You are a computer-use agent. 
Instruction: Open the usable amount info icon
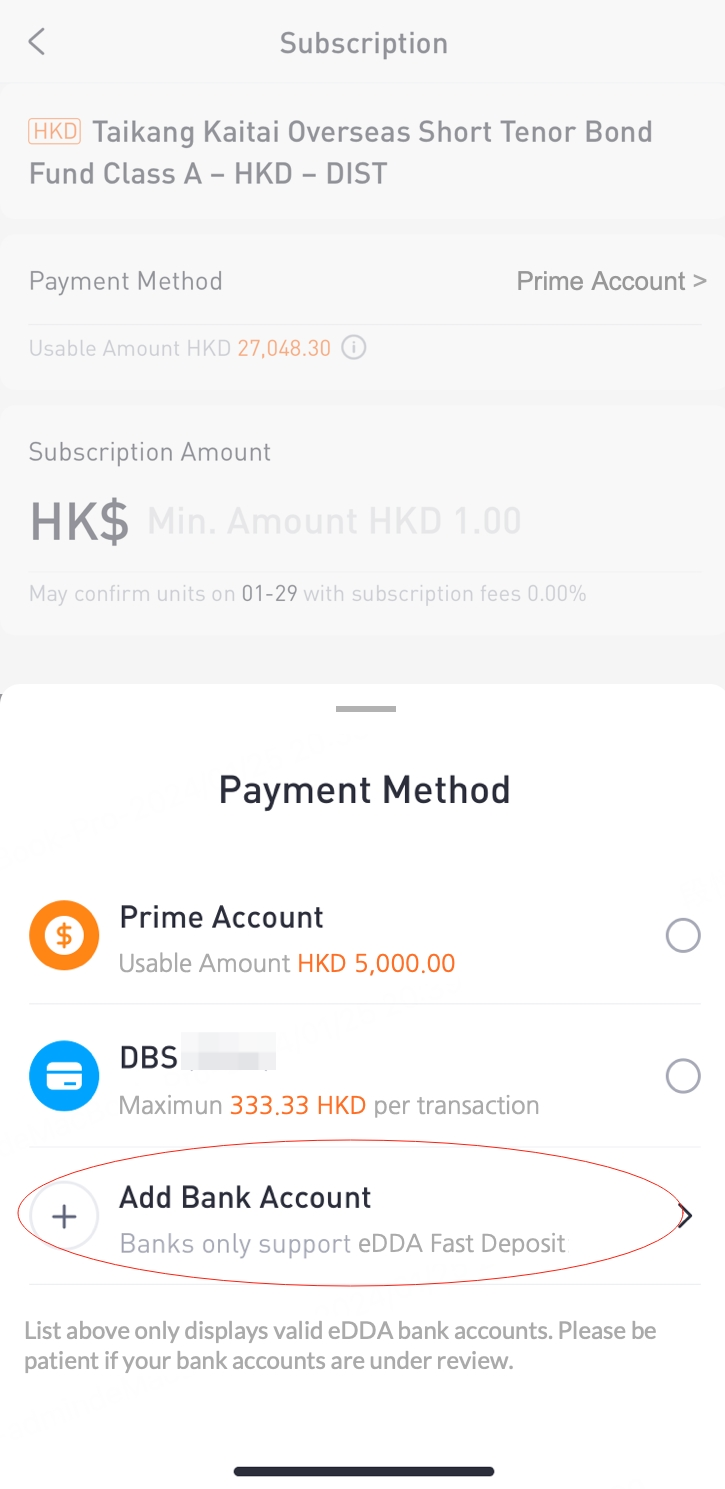(x=353, y=348)
